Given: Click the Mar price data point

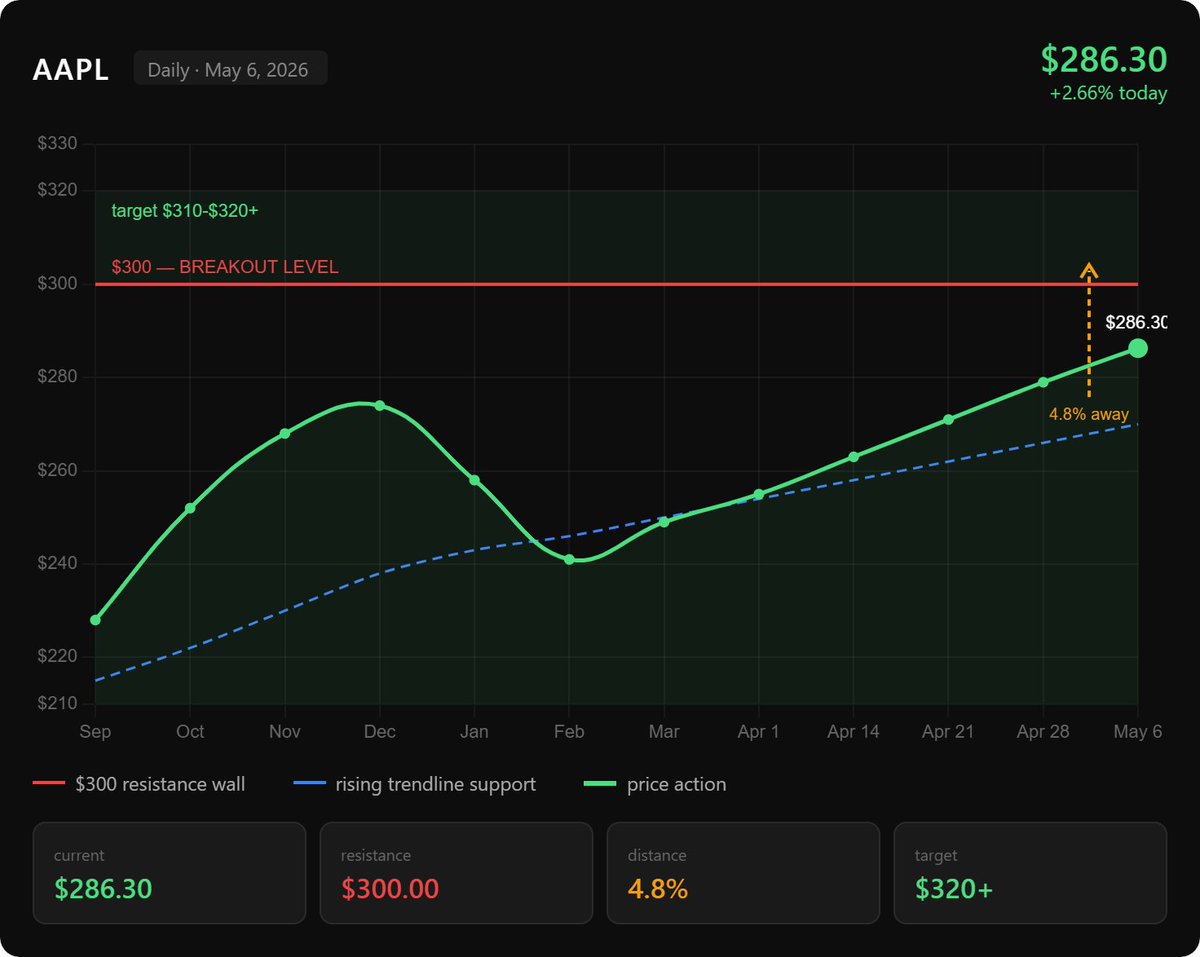Looking at the screenshot, I should [664, 522].
